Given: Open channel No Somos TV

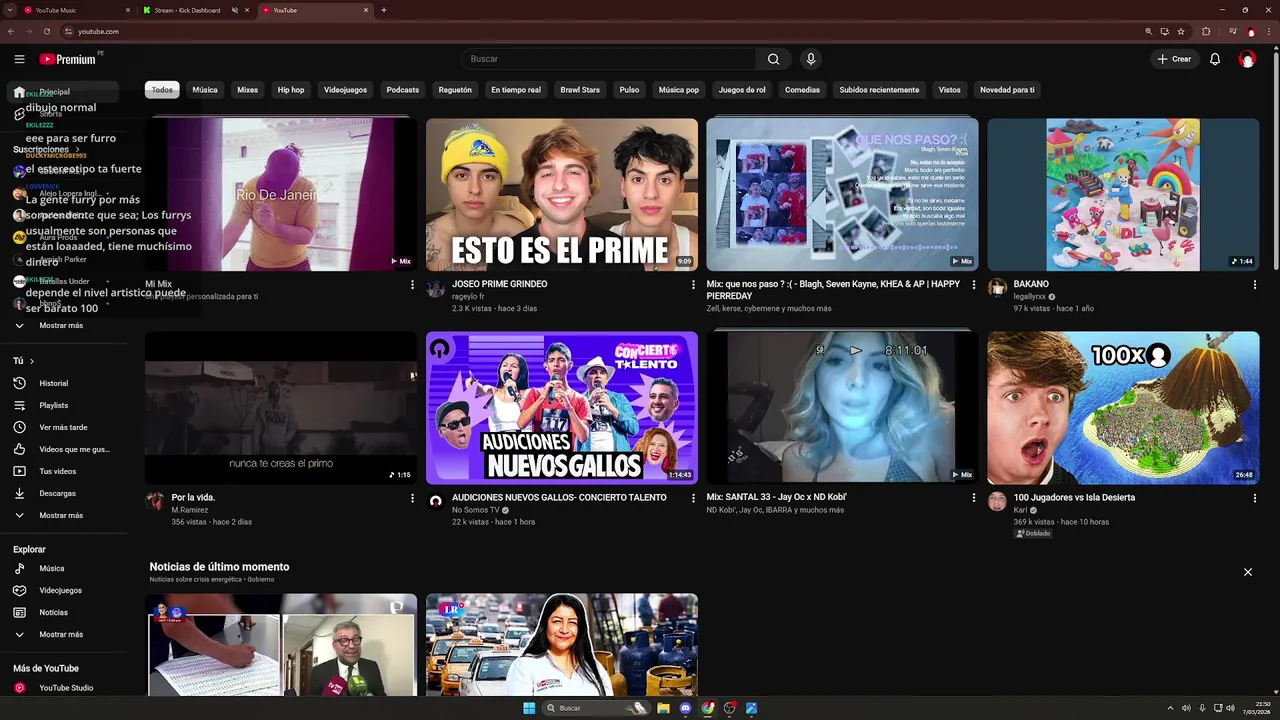Looking at the screenshot, I should 475,510.
